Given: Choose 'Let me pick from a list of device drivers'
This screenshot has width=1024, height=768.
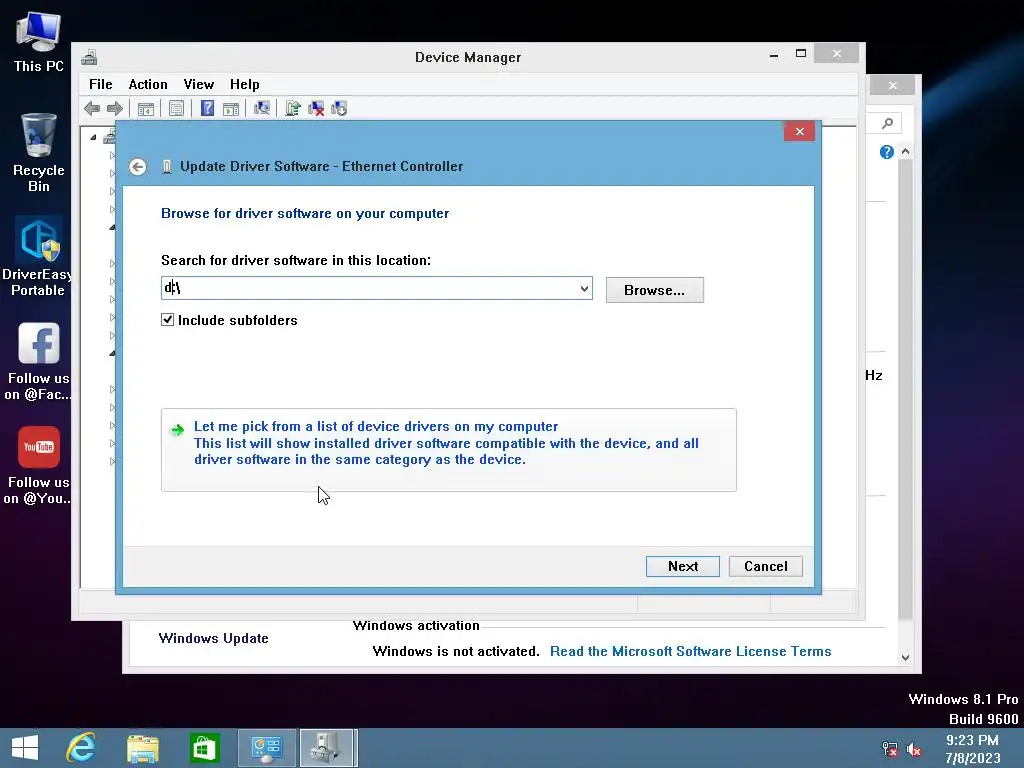Looking at the screenshot, I should pos(448,449).
